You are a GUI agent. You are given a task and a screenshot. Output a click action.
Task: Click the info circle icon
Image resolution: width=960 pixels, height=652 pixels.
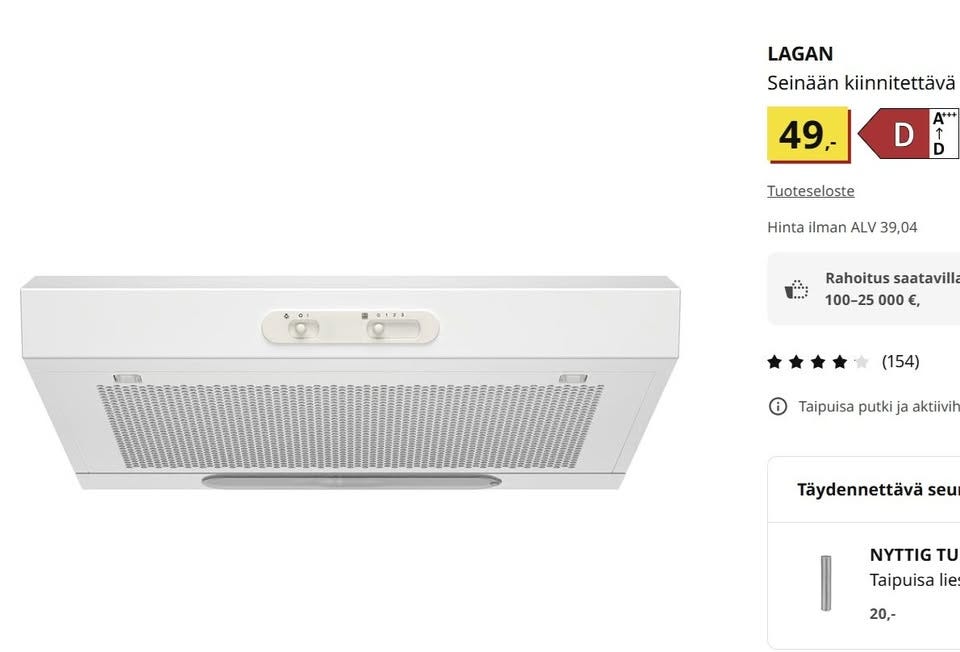[x=777, y=406]
